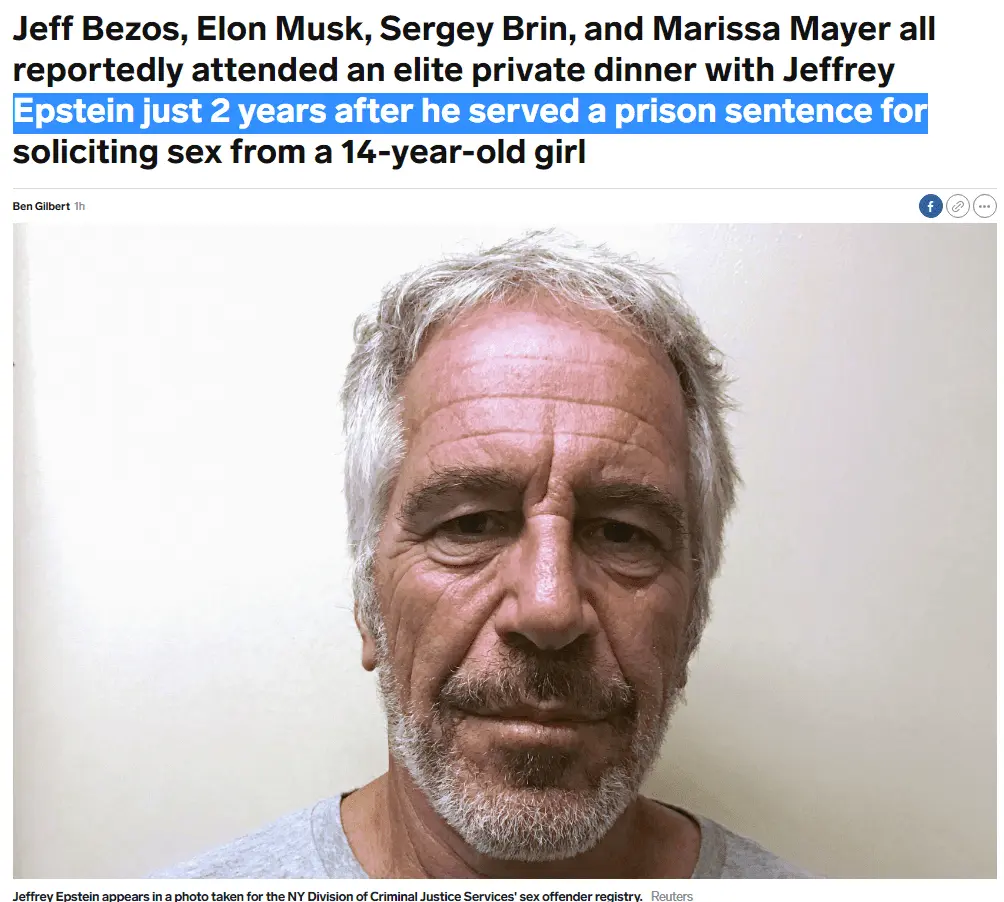Click the 1h timestamp beside the author
This screenshot has height=902, width=1004.
pos(79,206)
